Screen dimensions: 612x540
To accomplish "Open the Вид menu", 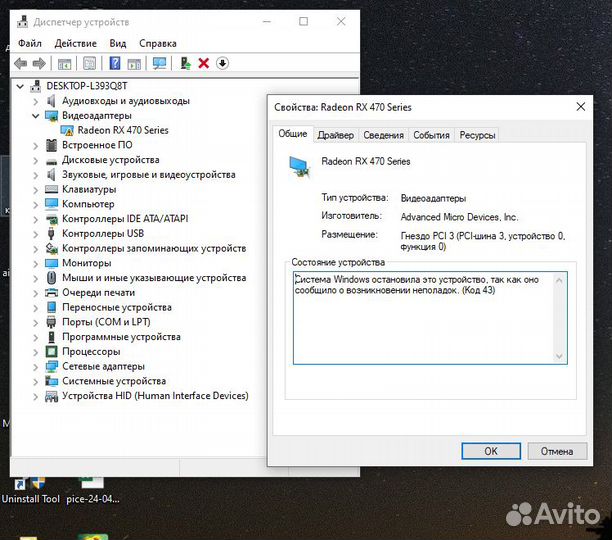I will coord(117,43).
